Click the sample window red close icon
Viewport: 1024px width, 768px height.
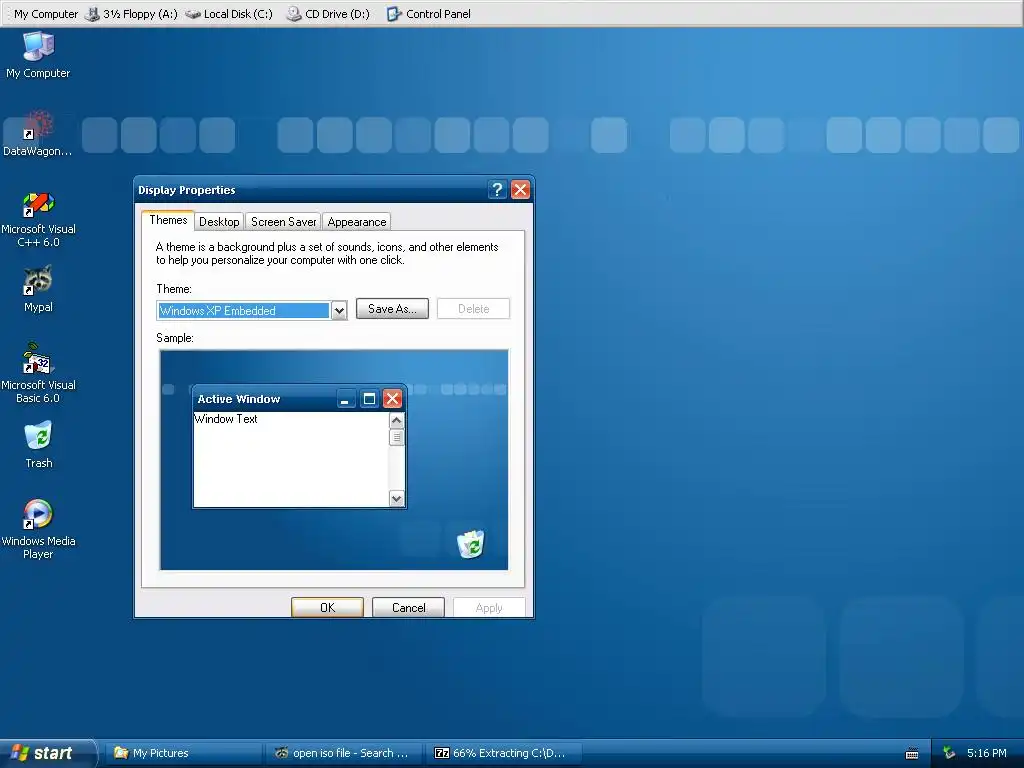point(392,398)
